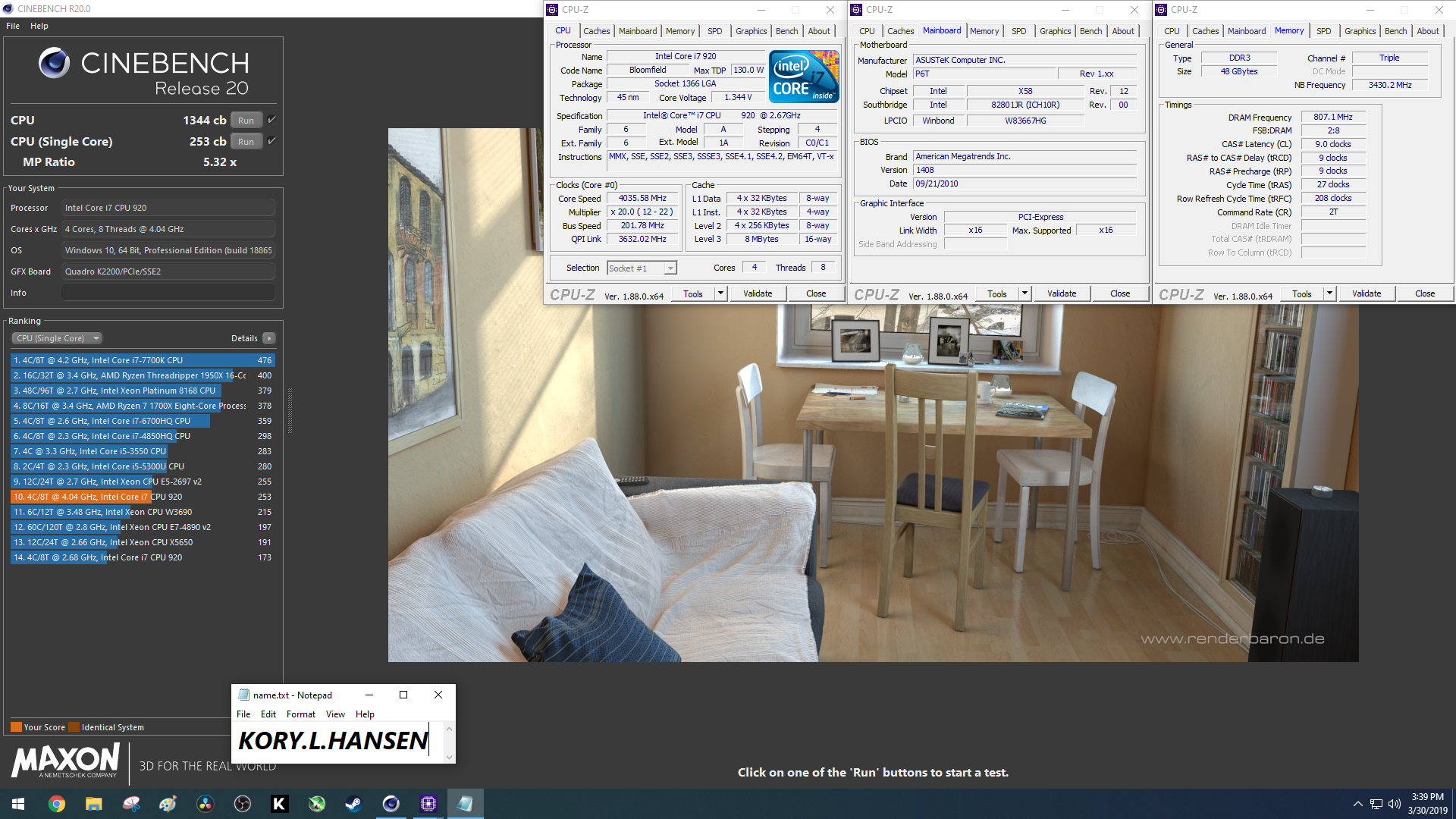Run the CPU multi-core test
Image resolution: width=1456 pixels, height=819 pixels.
tap(246, 120)
